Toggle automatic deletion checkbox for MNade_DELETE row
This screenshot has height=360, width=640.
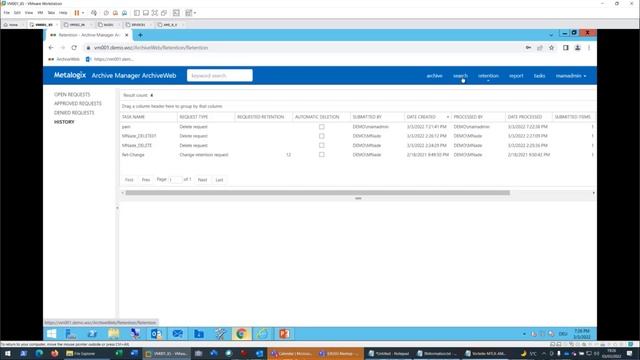[322, 145]
